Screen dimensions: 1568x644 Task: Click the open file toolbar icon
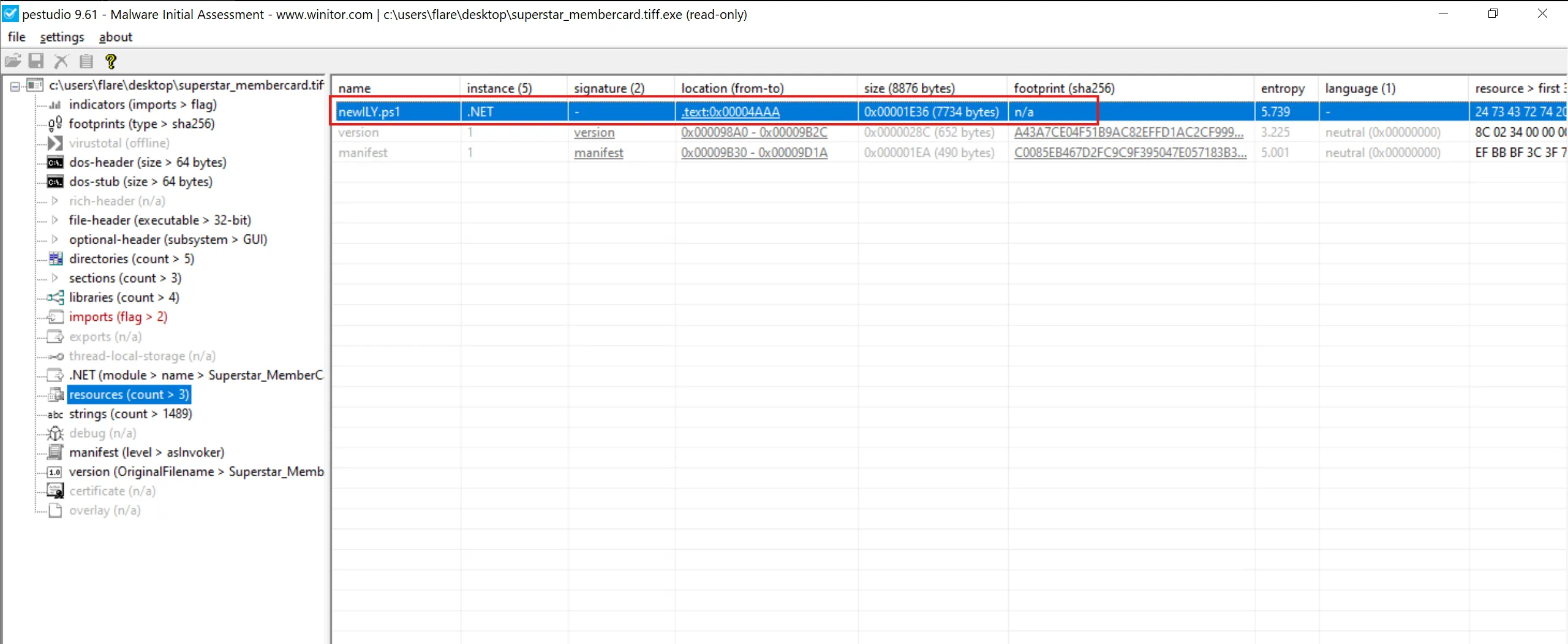coord(13,61)
